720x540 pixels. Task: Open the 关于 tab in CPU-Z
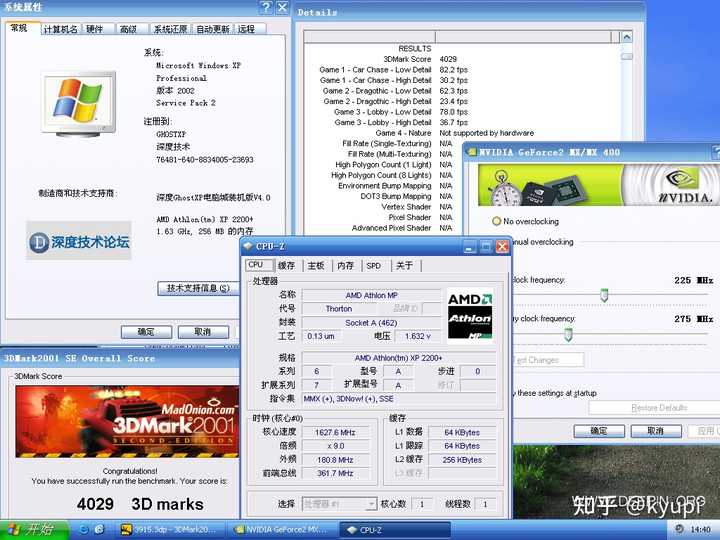pos(405,265)
